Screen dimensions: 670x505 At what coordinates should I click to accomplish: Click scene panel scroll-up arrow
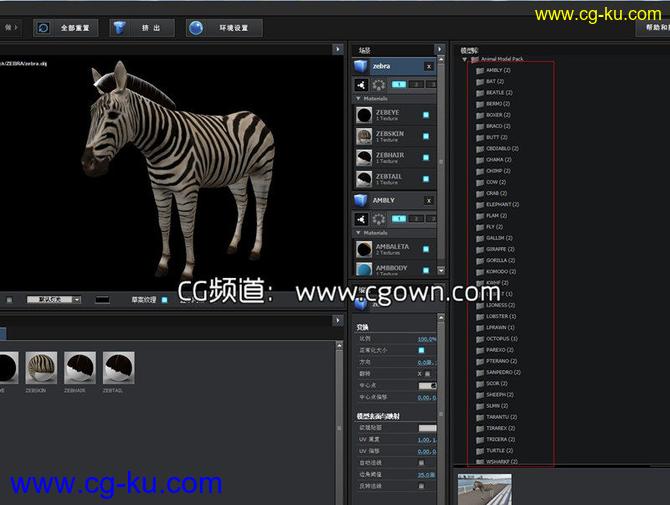441,60
